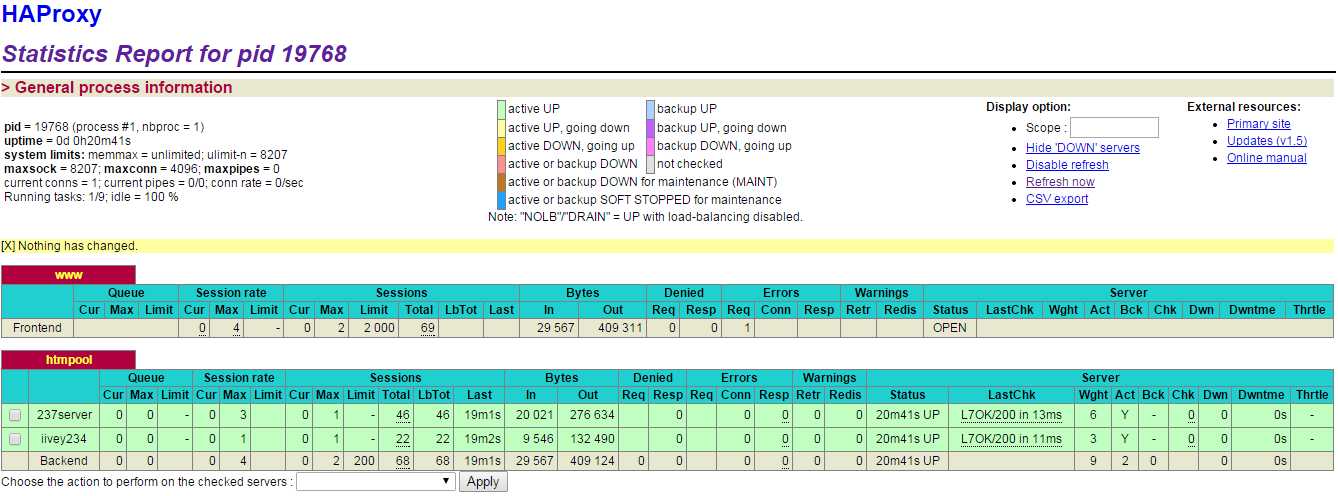The height and width of the screenshot is (496, 1338).
Task: Click sessions total 46 for 237server
Action: tap(403, 415)
